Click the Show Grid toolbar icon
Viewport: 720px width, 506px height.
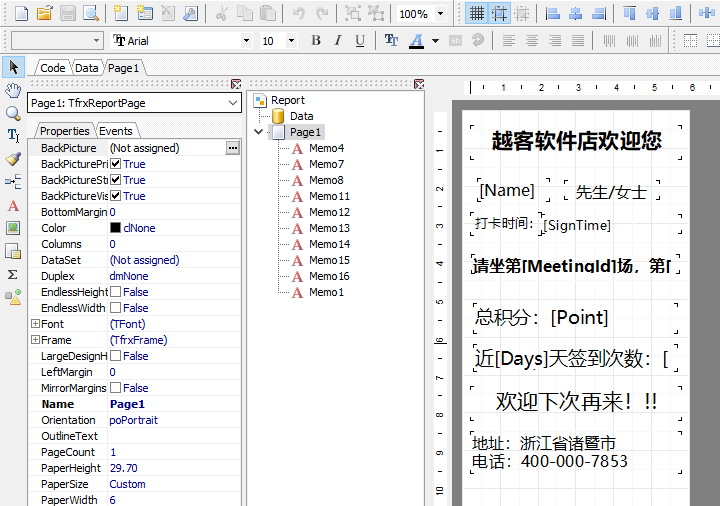pyautogui.click(x=477, y=14)
